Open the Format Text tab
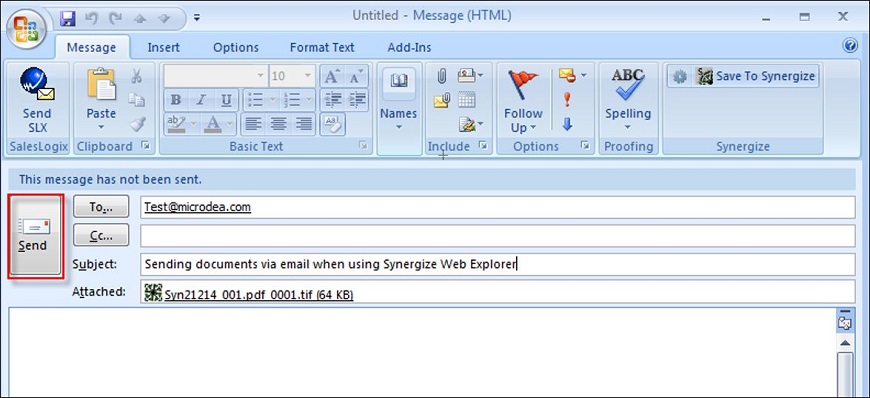This screenshot has height=398, width=870. (x=322, y=48)
